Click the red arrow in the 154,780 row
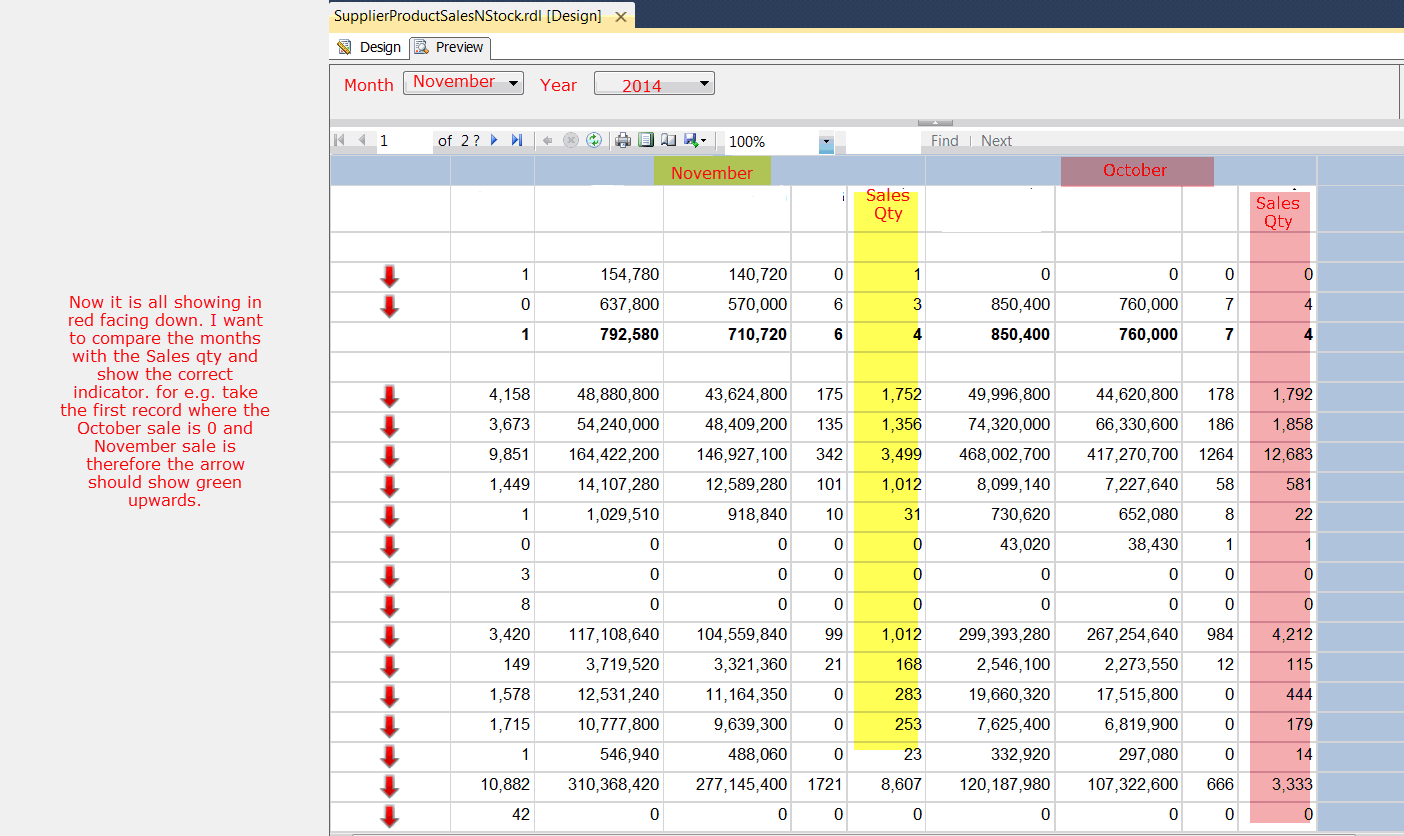The image size is (1404, 836). pyautogui.click(x=390, y=277)
